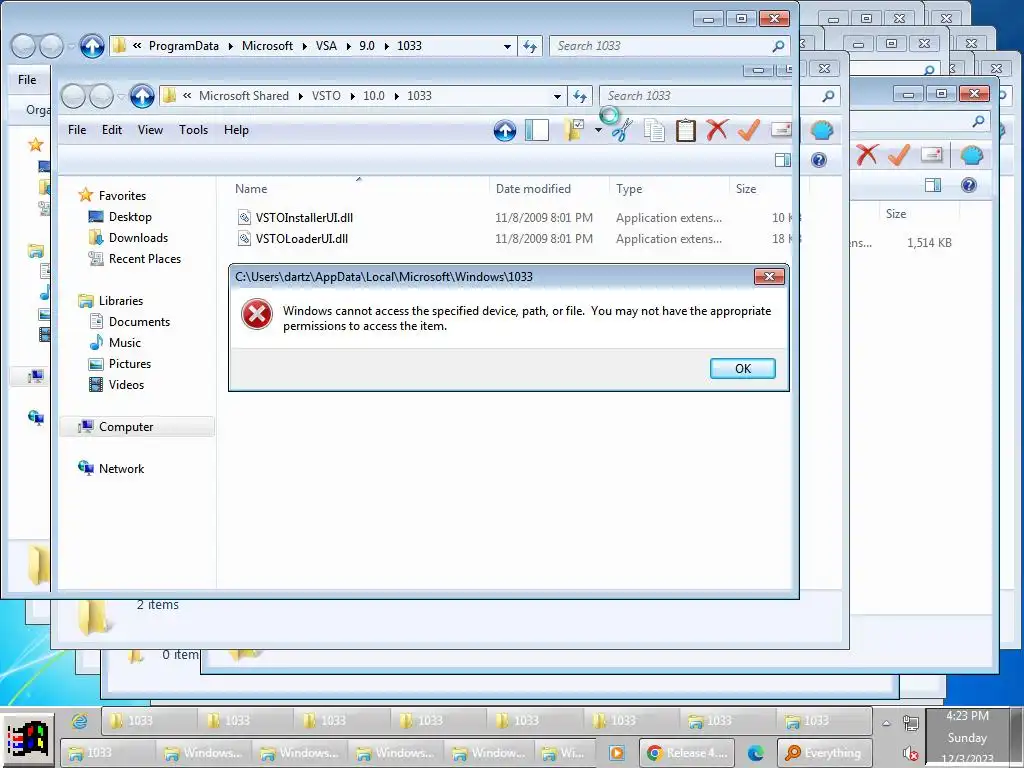Expand the chevron after VSA in breadcrumb
1024x768 pixels.
pyautogui.click(x=348, y=46)
